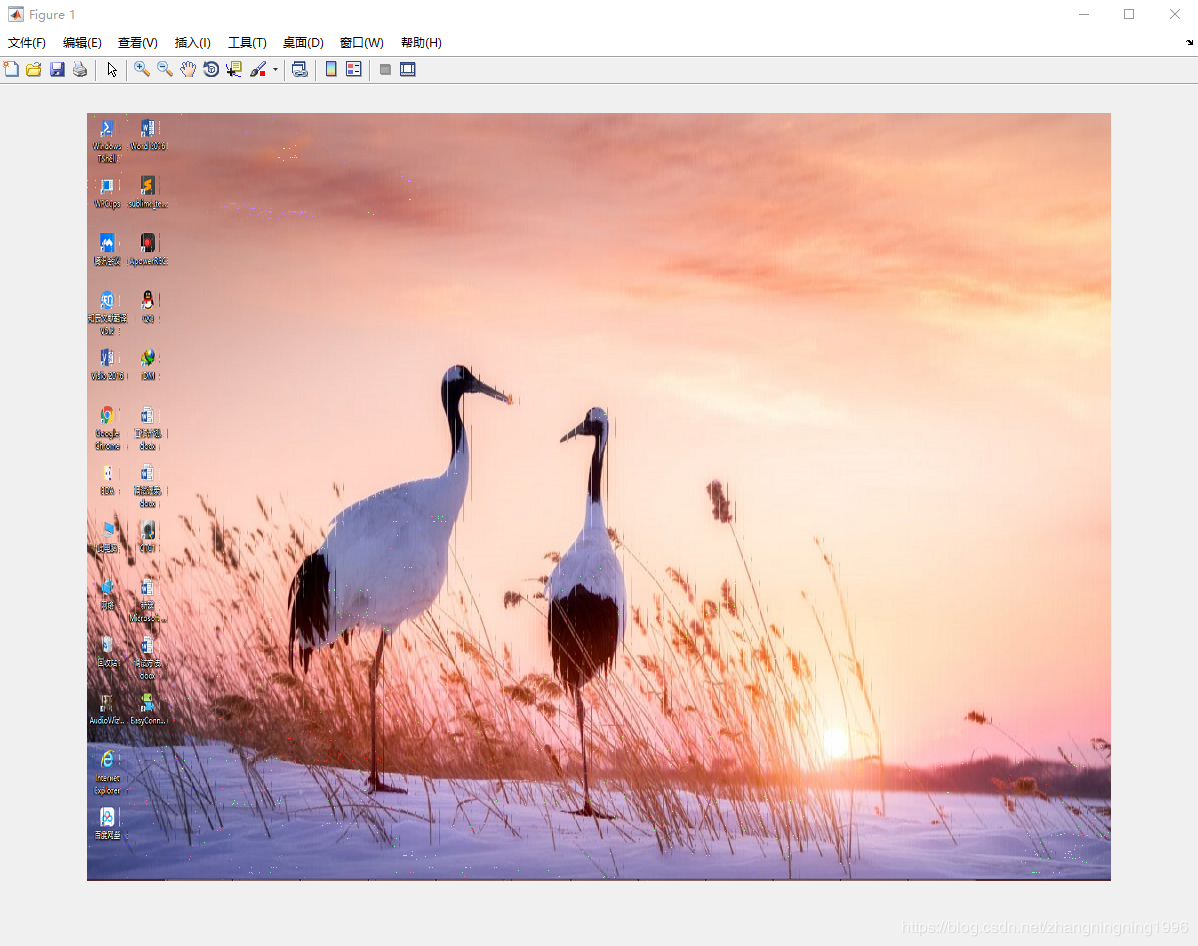1198x946 pixels.
Task: Select the Pan hand tool
Action: (188, 70)
